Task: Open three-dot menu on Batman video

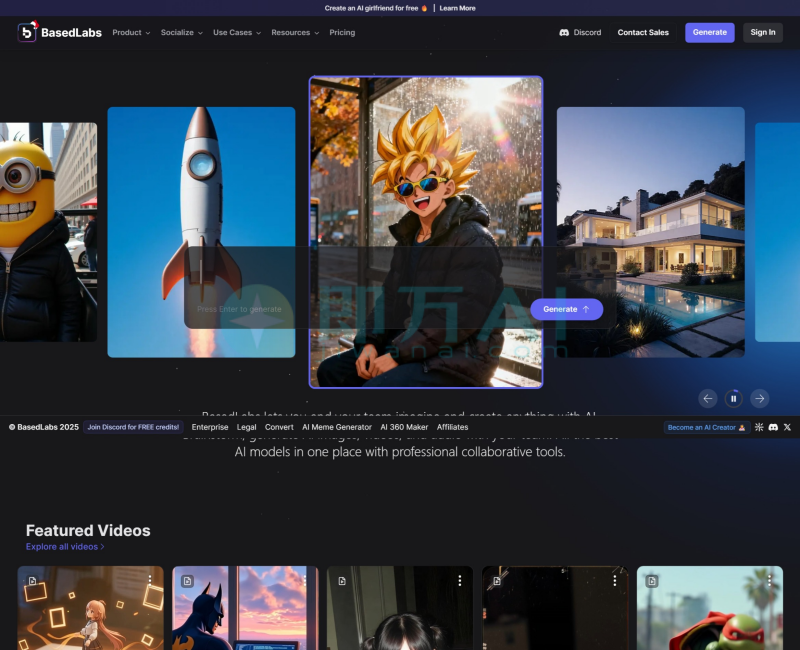Action: pos(306,580)
